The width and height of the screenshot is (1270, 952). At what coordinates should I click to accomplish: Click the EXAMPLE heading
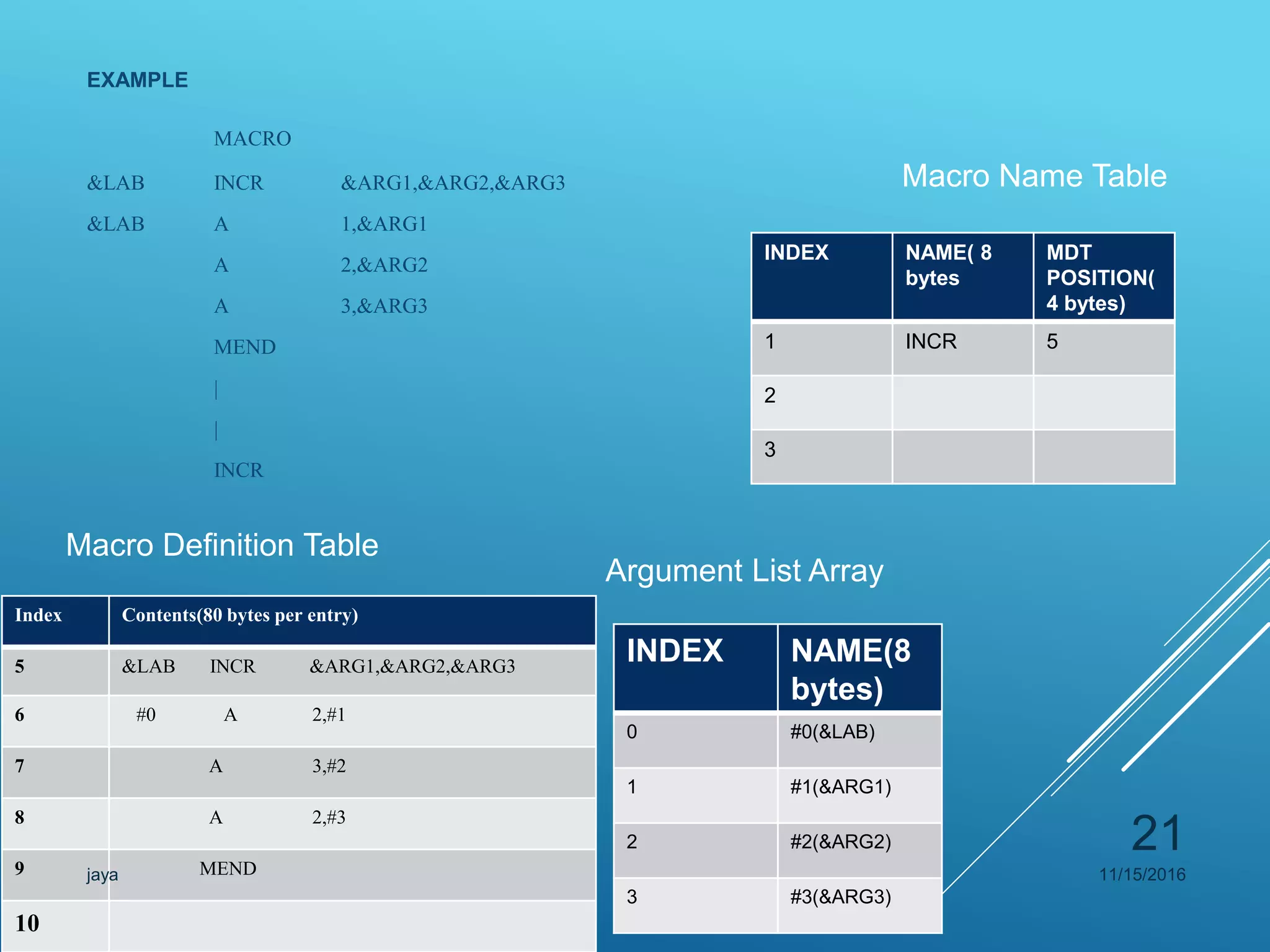(137, 80)
